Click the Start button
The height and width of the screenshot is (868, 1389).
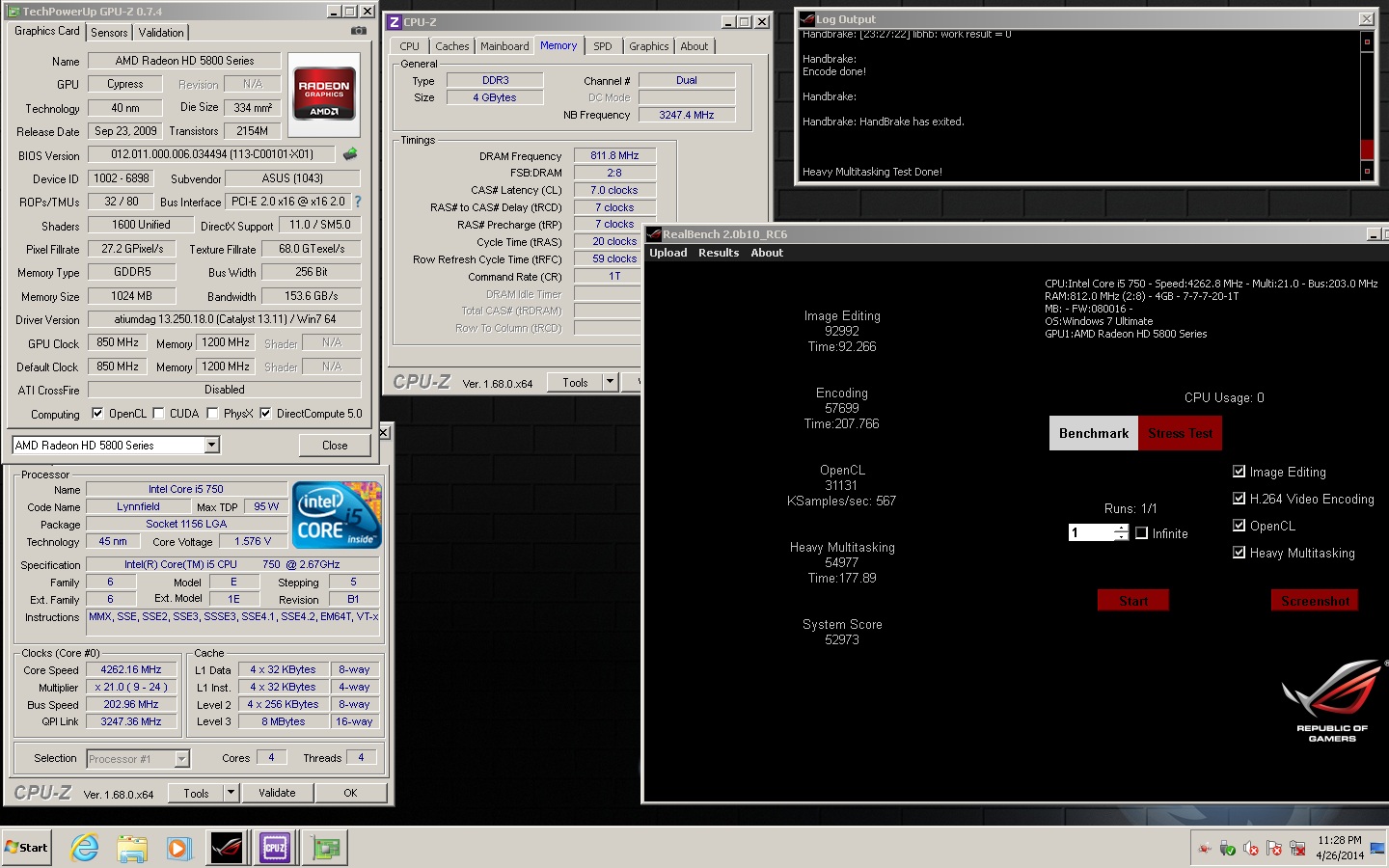(x=26, y=848)
